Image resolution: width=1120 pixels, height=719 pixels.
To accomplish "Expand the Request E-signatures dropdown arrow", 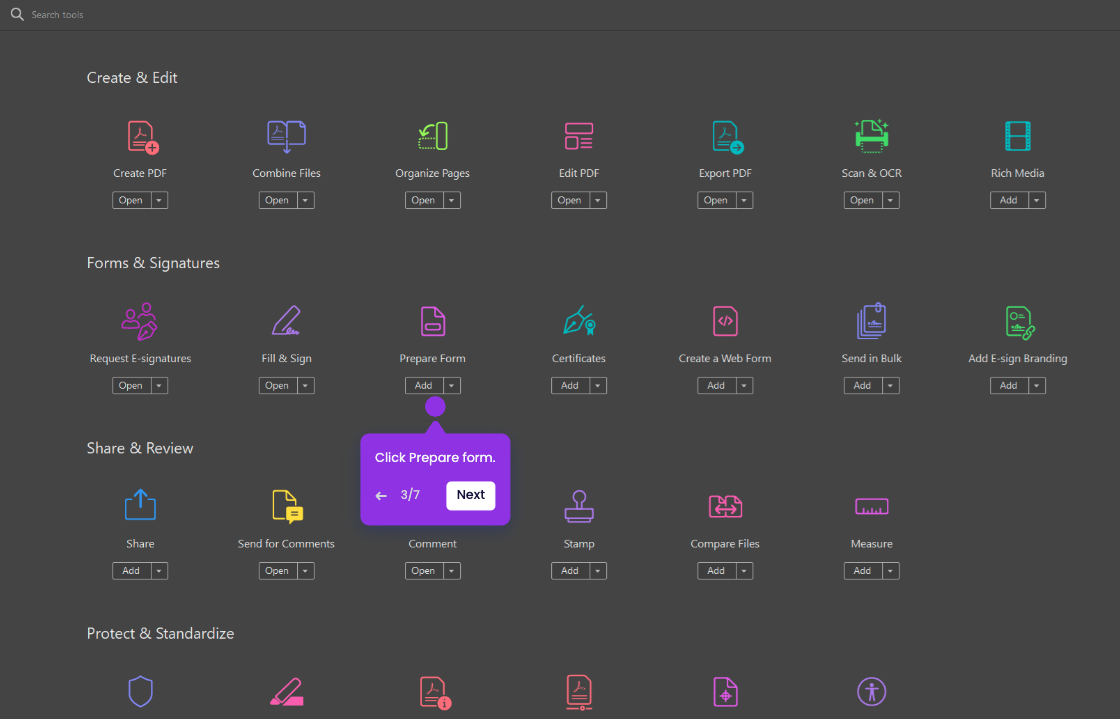I will (x=159, y=386).
